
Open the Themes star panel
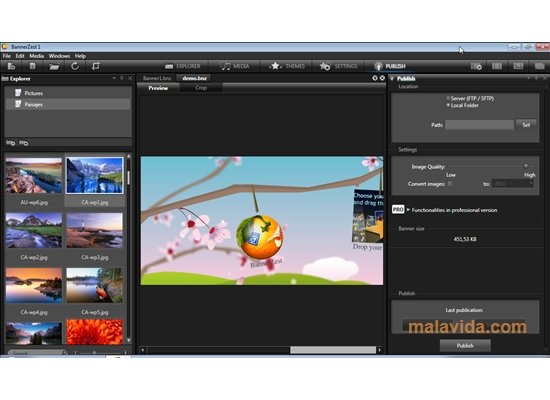pyautogui.click(x=288, y=66)
